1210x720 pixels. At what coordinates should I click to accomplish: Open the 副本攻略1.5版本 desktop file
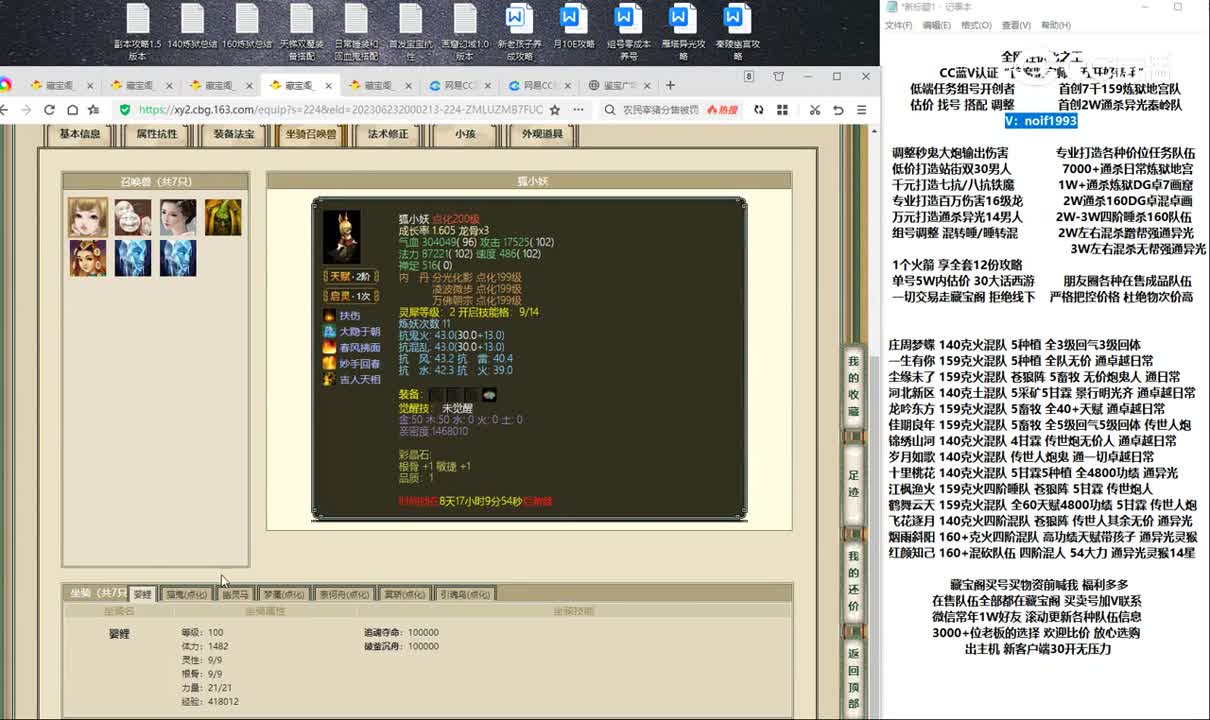[137, 32]
